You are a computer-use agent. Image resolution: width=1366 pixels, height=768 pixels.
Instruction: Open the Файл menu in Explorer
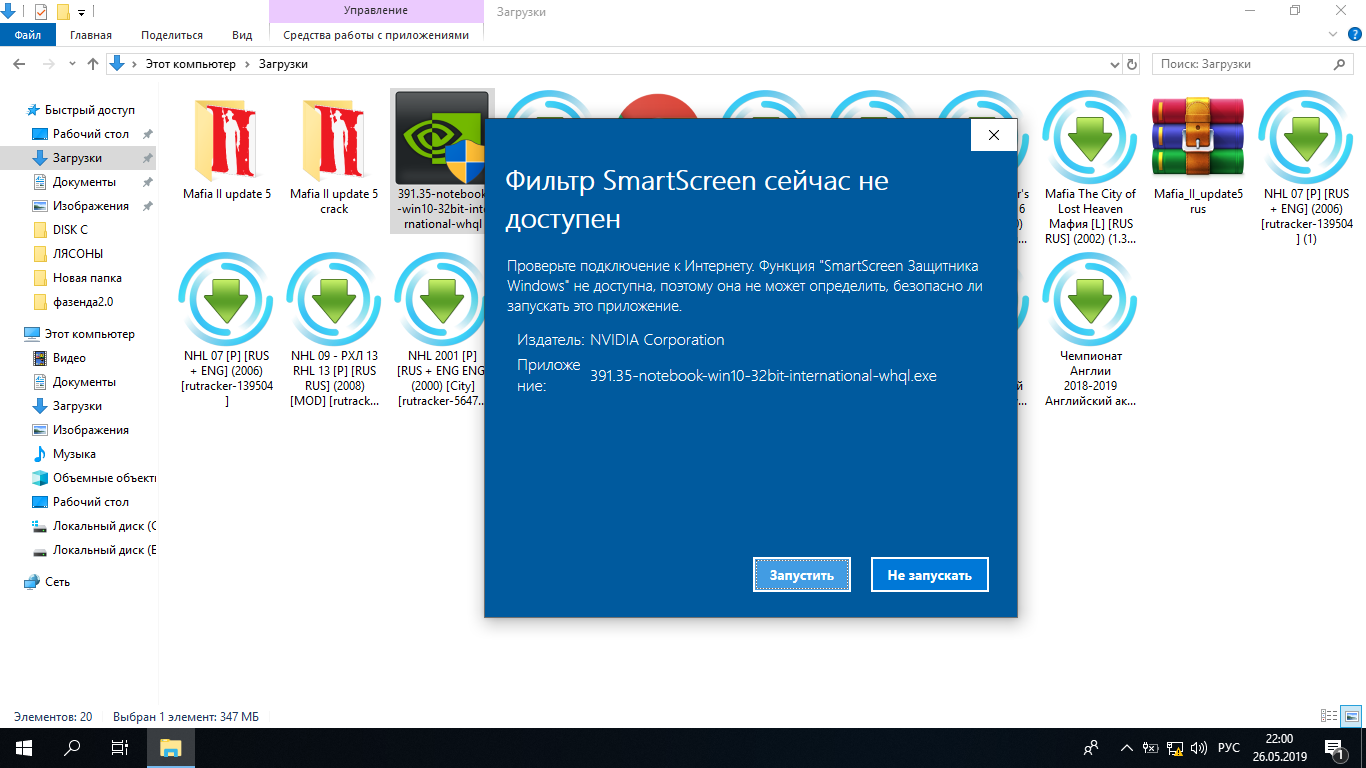28,35
